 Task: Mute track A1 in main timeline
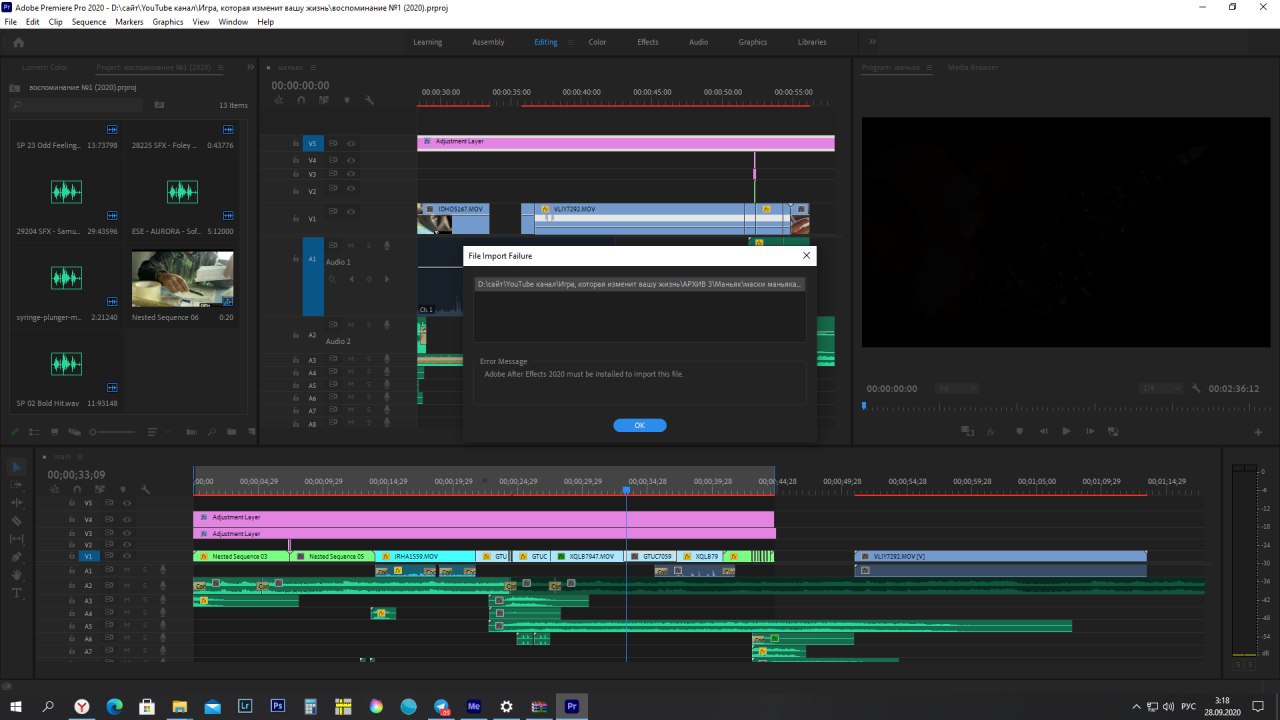(x=127, y=570)
